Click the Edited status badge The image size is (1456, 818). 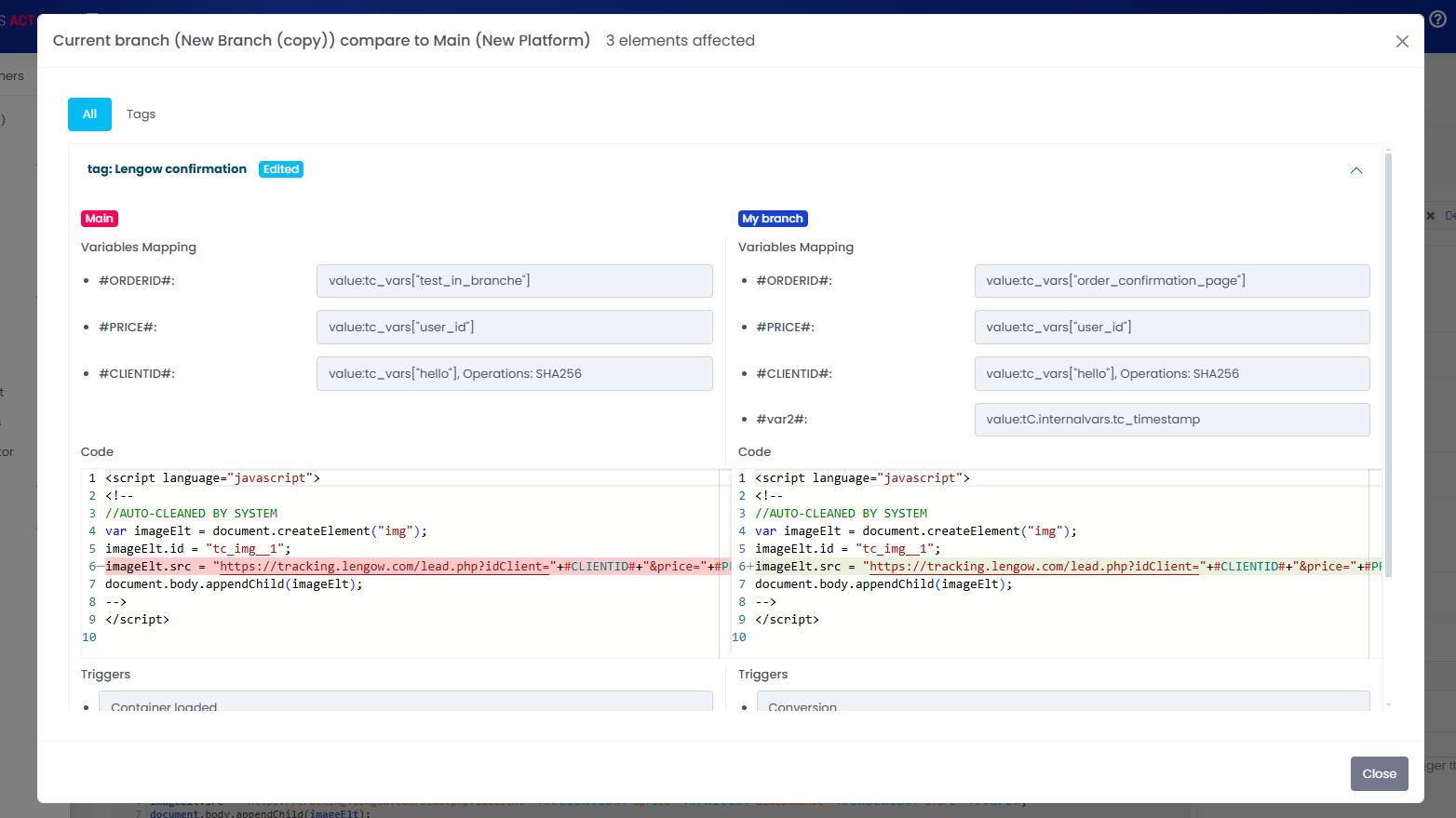pos(280,169)
